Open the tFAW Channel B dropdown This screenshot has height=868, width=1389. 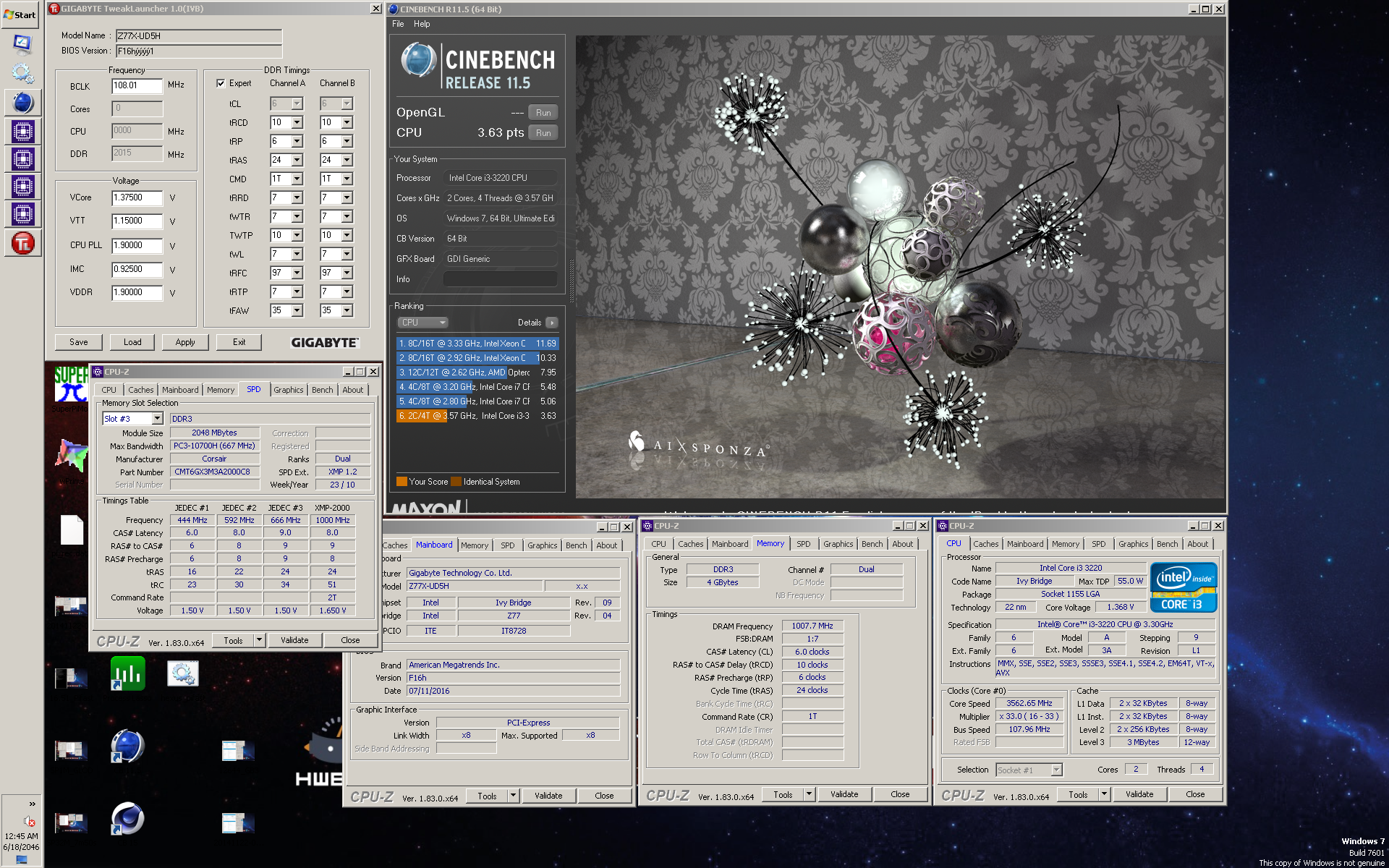[x=347, y=310]
